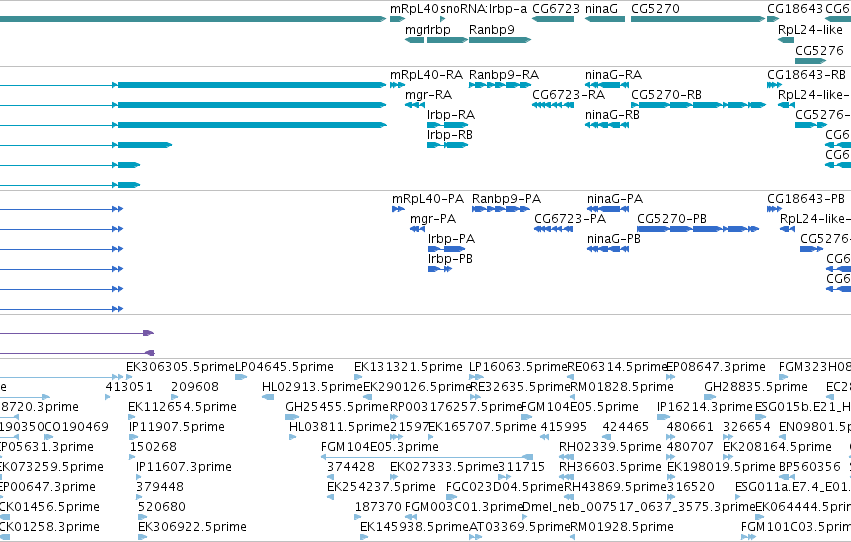Click the EK306305.5prime EST label

tap(180, 367)
